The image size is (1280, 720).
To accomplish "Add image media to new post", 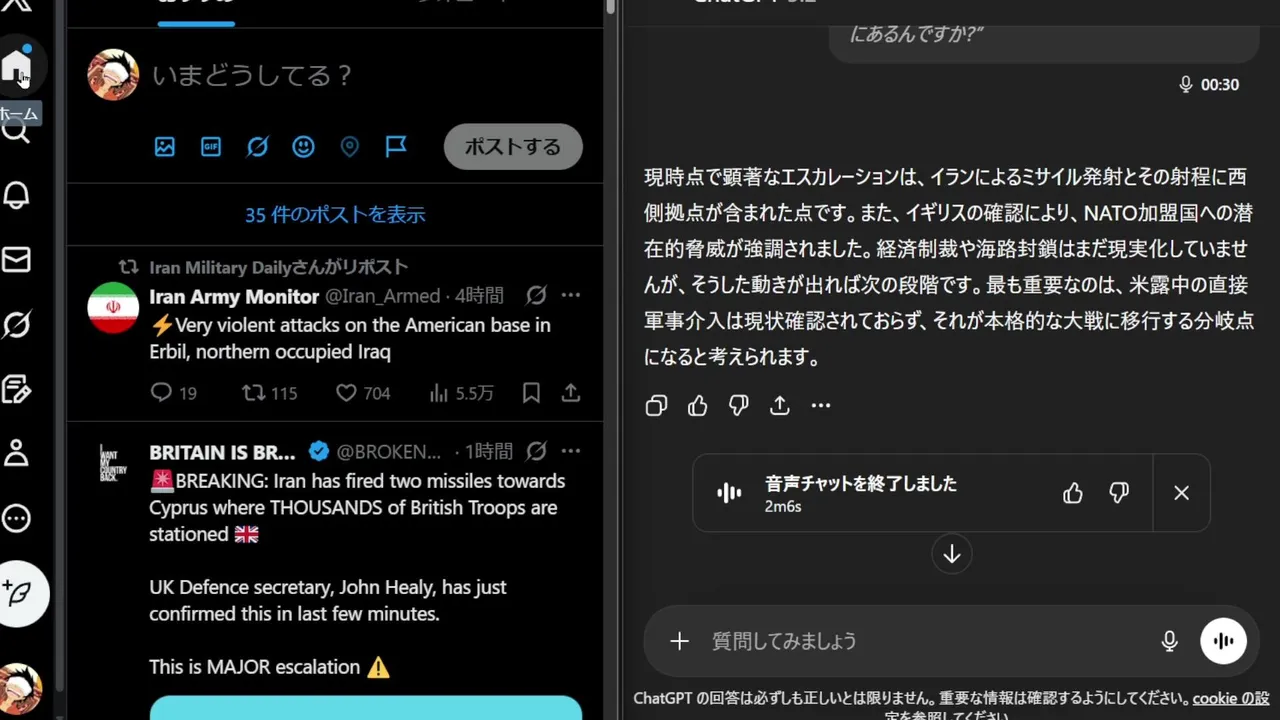I will click(x=165, y=147).
